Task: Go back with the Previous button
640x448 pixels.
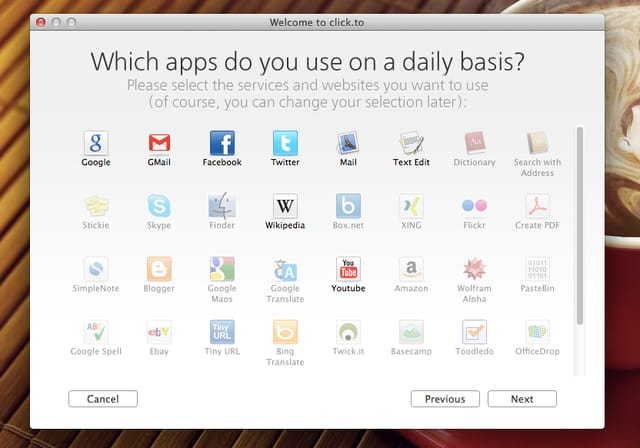Action: click(x=445, y=399)
